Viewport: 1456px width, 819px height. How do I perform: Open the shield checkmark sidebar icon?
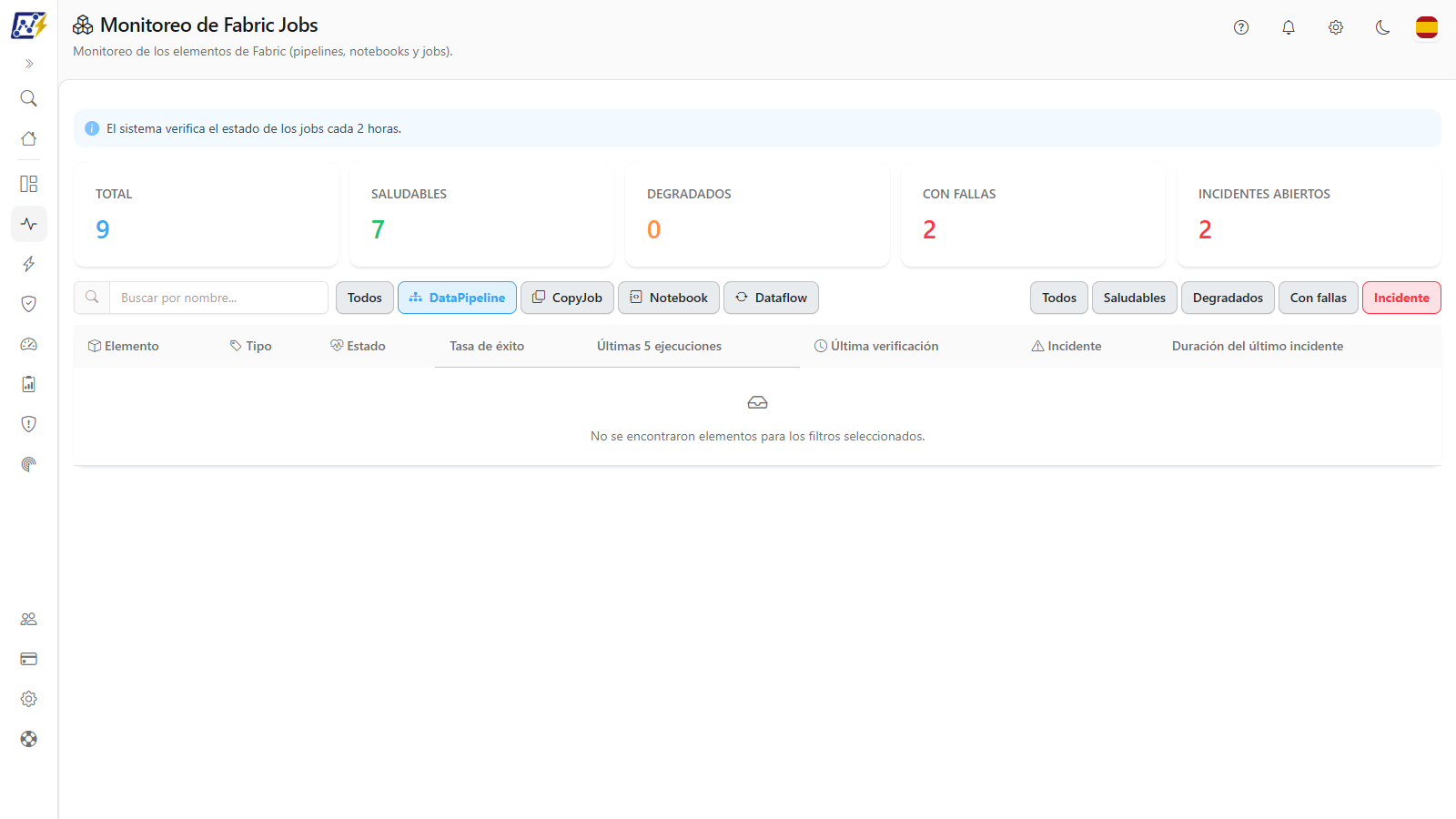(x=29, y=304)
